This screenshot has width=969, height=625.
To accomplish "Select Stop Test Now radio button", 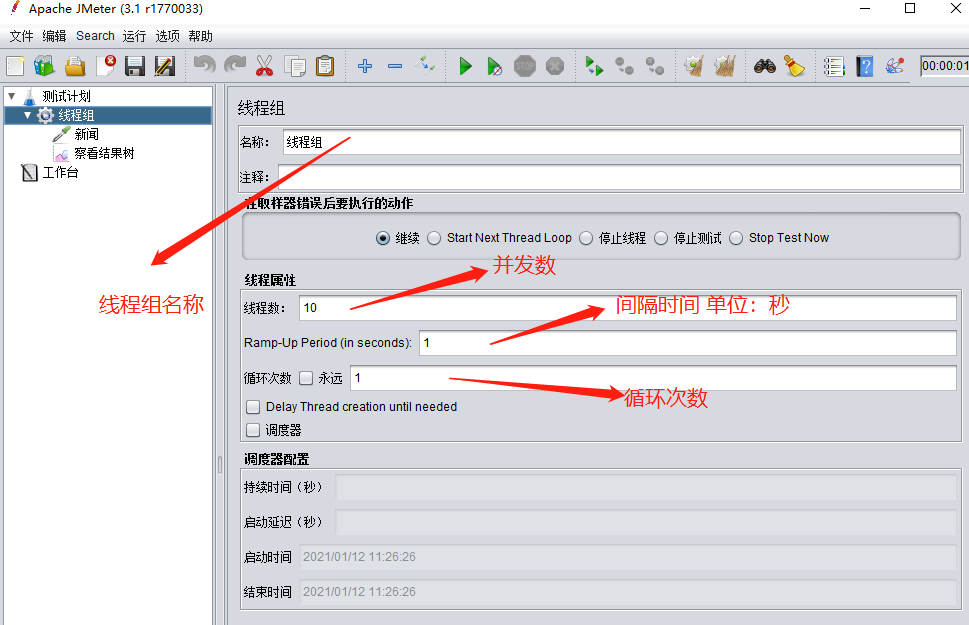I will 736,238.
